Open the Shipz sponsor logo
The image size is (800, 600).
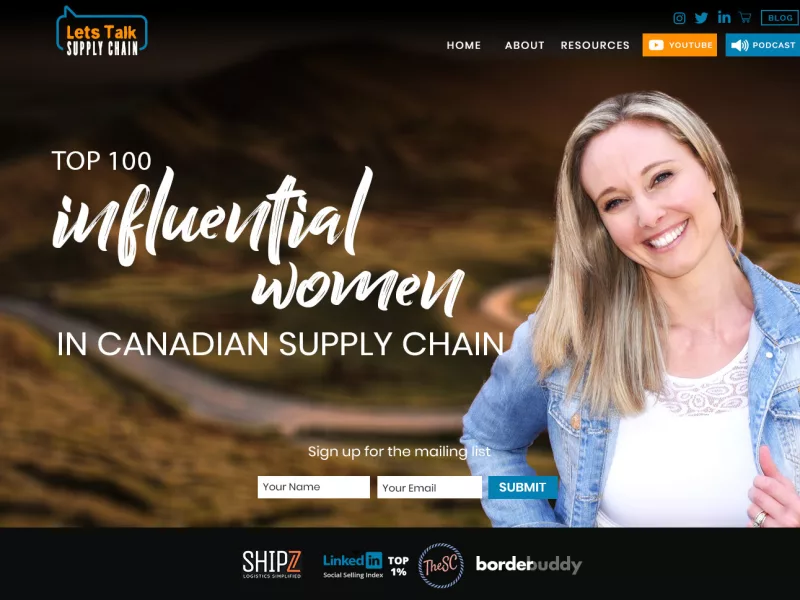(271, 564)
